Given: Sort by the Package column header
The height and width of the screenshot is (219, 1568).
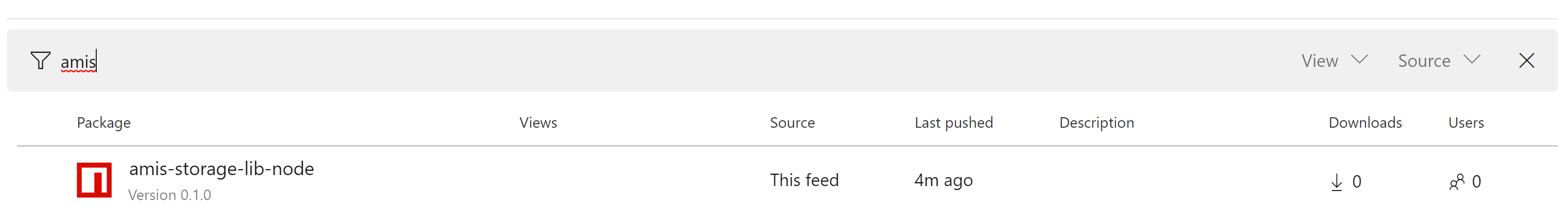Looking at the screenshot, I should pos(103,123).
